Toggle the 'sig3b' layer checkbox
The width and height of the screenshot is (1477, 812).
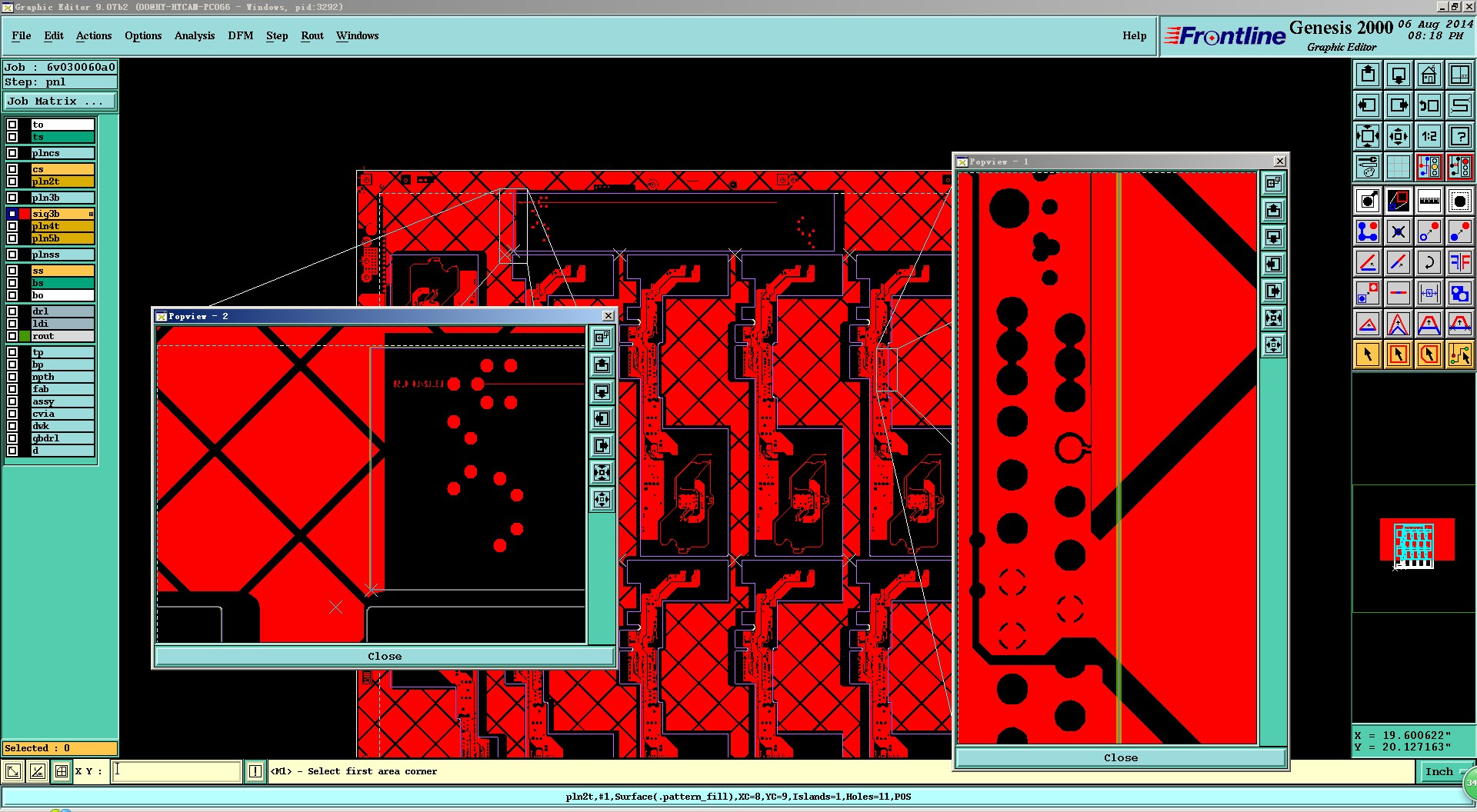click(x=12, y=214)
